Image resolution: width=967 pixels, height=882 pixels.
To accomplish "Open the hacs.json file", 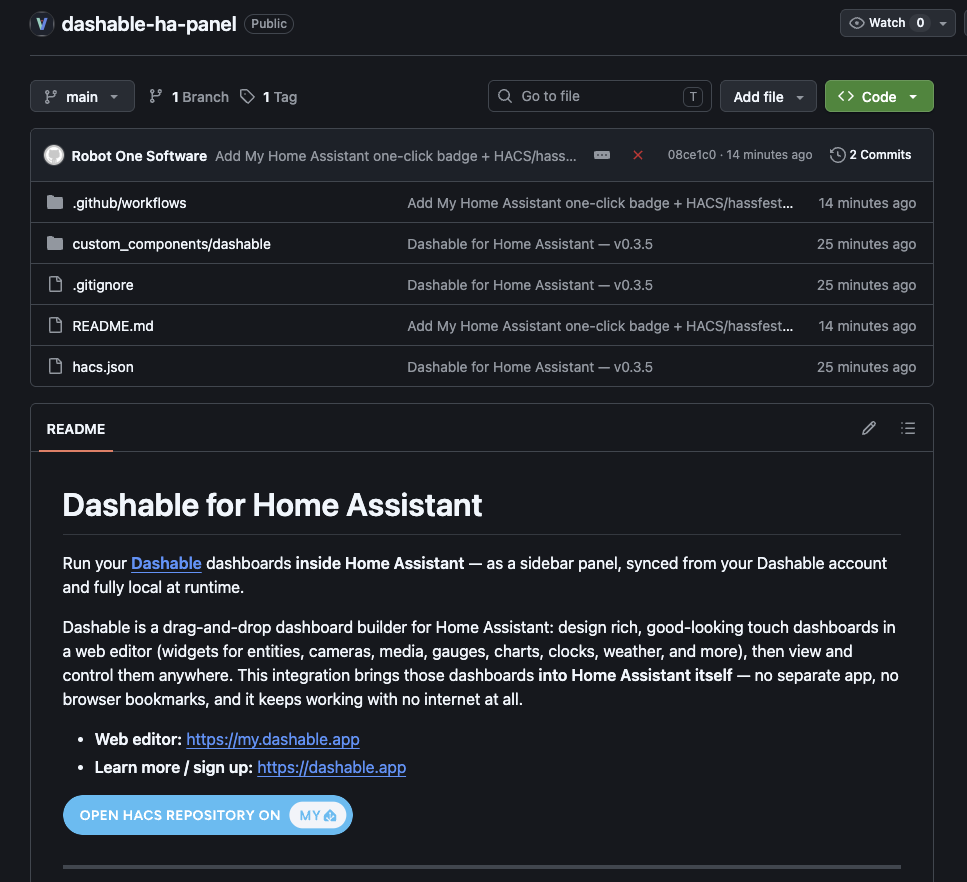I will point(102,367).
